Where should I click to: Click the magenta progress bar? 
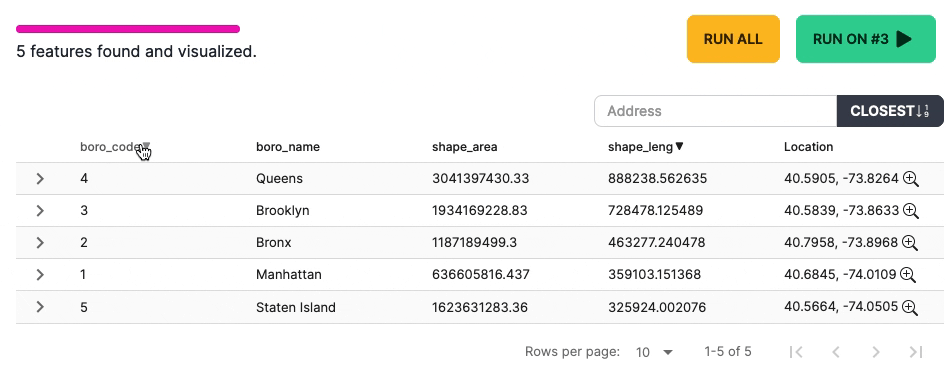[128, 29]
